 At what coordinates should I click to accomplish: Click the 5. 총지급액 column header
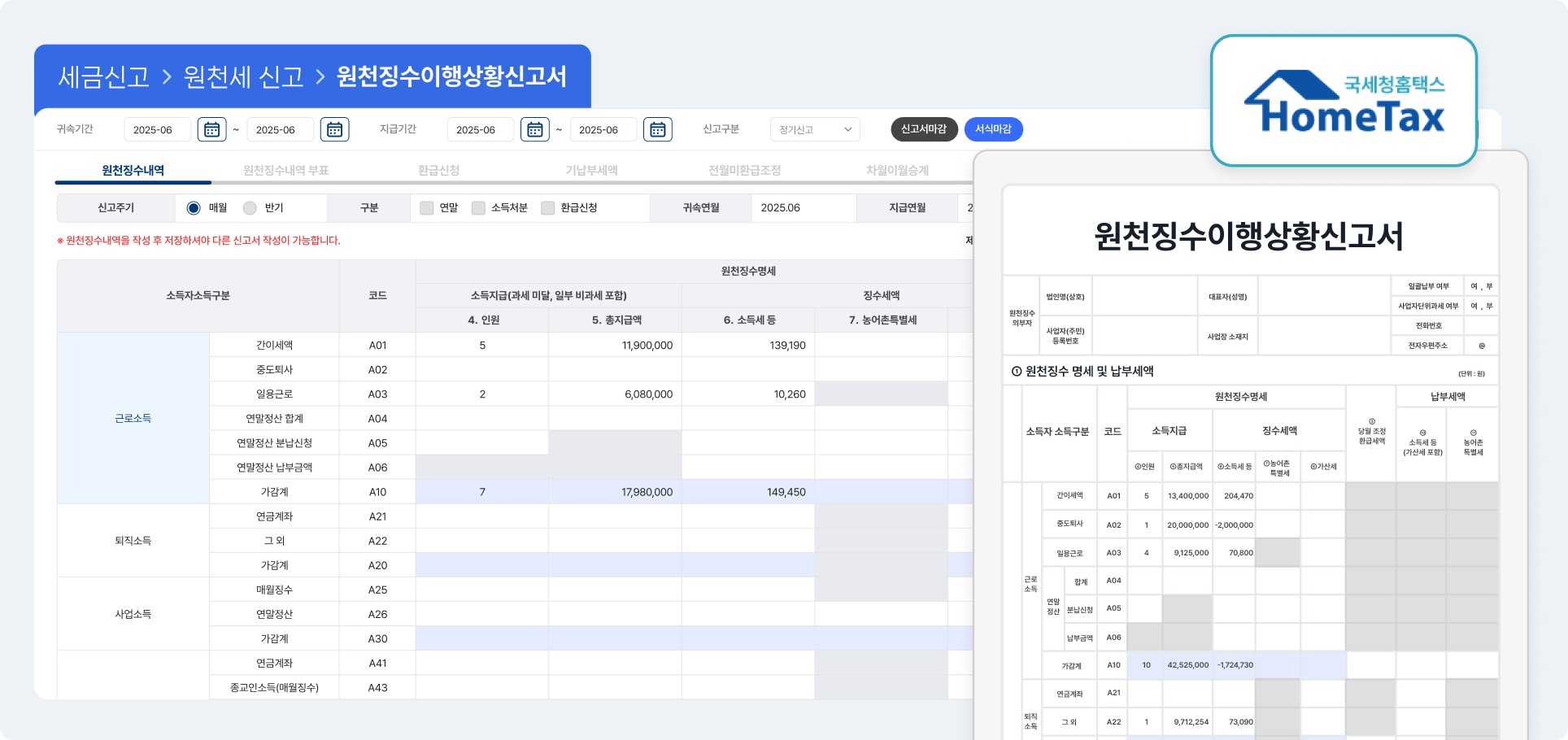tap(616, 320)
